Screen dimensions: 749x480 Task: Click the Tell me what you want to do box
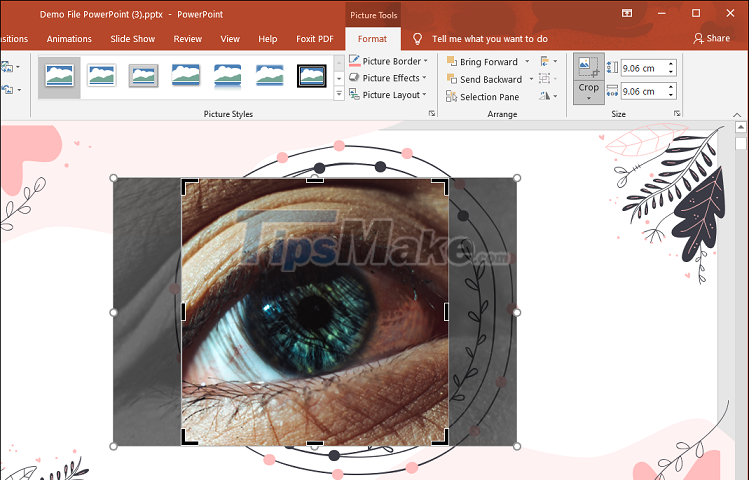point(490,39)
